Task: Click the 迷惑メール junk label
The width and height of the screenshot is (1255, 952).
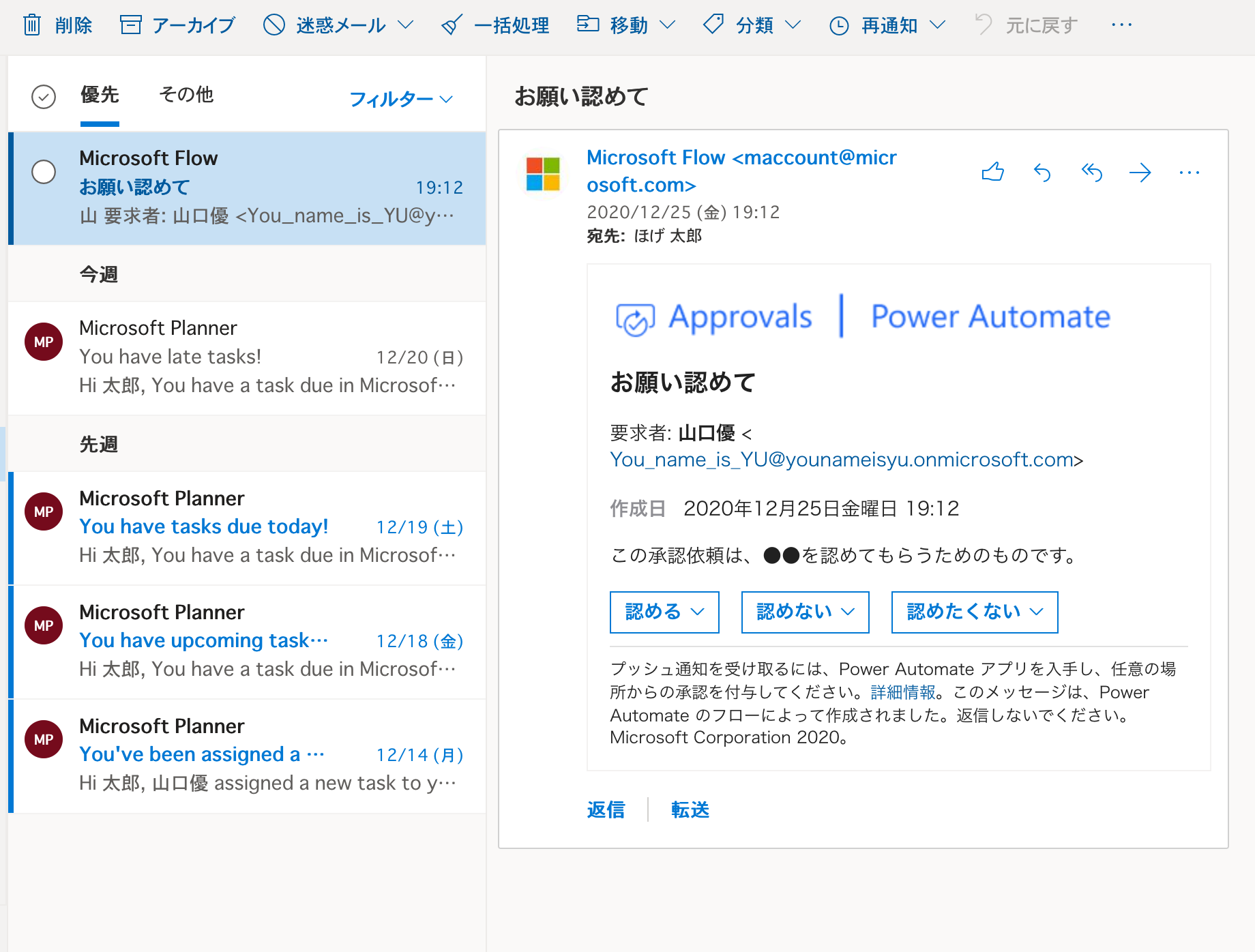Action: click(341, 25)
